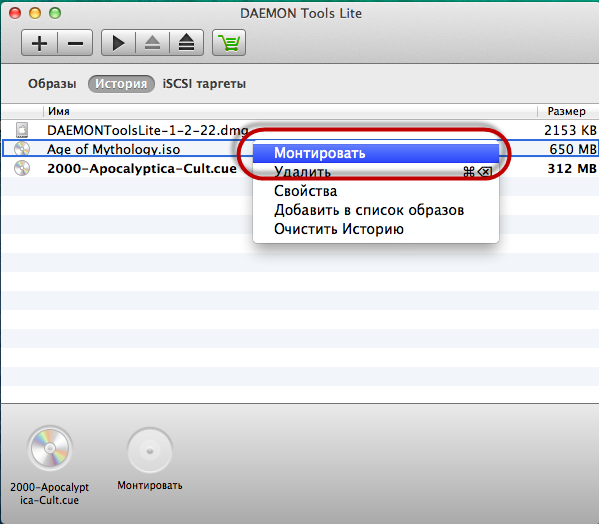599x524 pixels.
Task: Select 2000-Apocalyptica-Cult.cue row
Action: [300, 168]
